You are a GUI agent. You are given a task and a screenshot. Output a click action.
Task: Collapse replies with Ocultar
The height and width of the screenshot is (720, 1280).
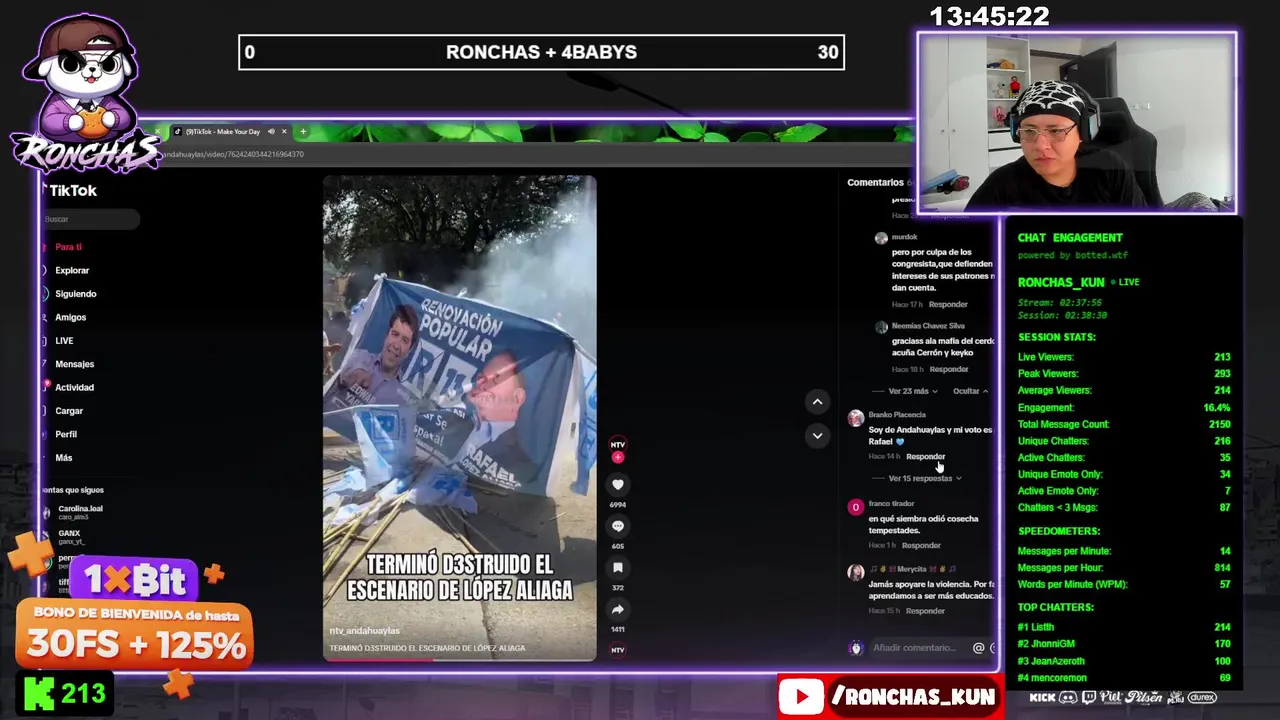970,391
